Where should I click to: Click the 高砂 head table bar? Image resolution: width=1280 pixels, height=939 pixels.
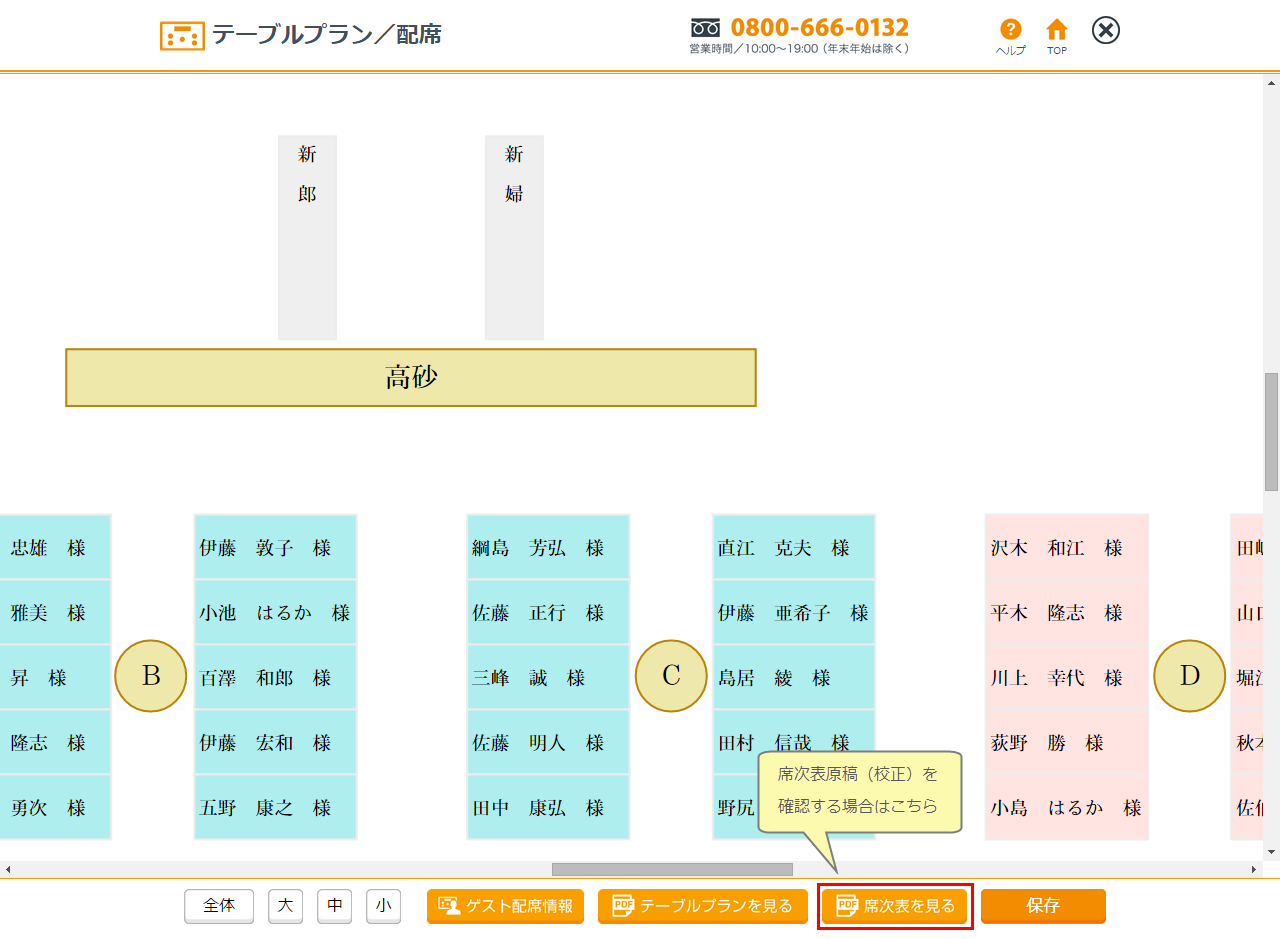410,377
